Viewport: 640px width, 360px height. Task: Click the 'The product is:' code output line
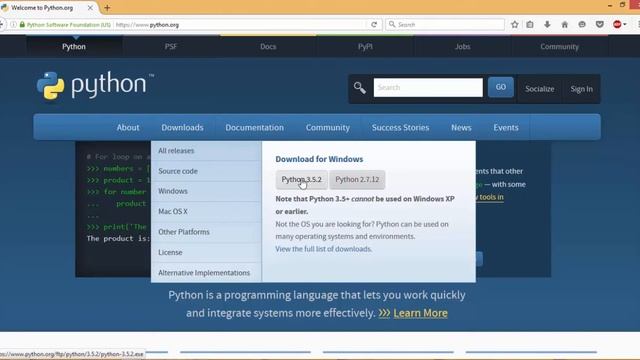click(118, 238)
